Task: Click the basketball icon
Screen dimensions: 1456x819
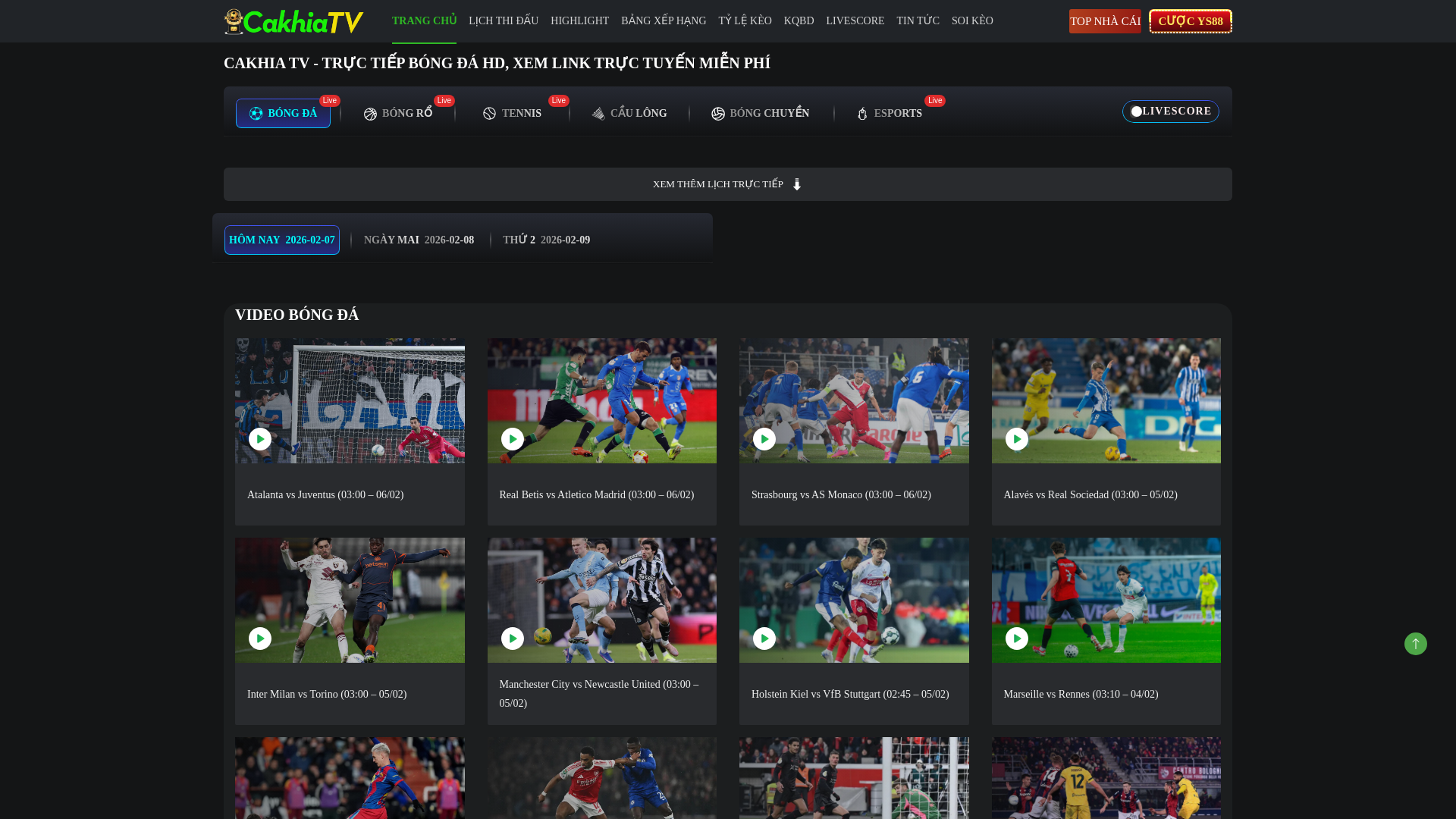Action: click(x=370, y=114)
